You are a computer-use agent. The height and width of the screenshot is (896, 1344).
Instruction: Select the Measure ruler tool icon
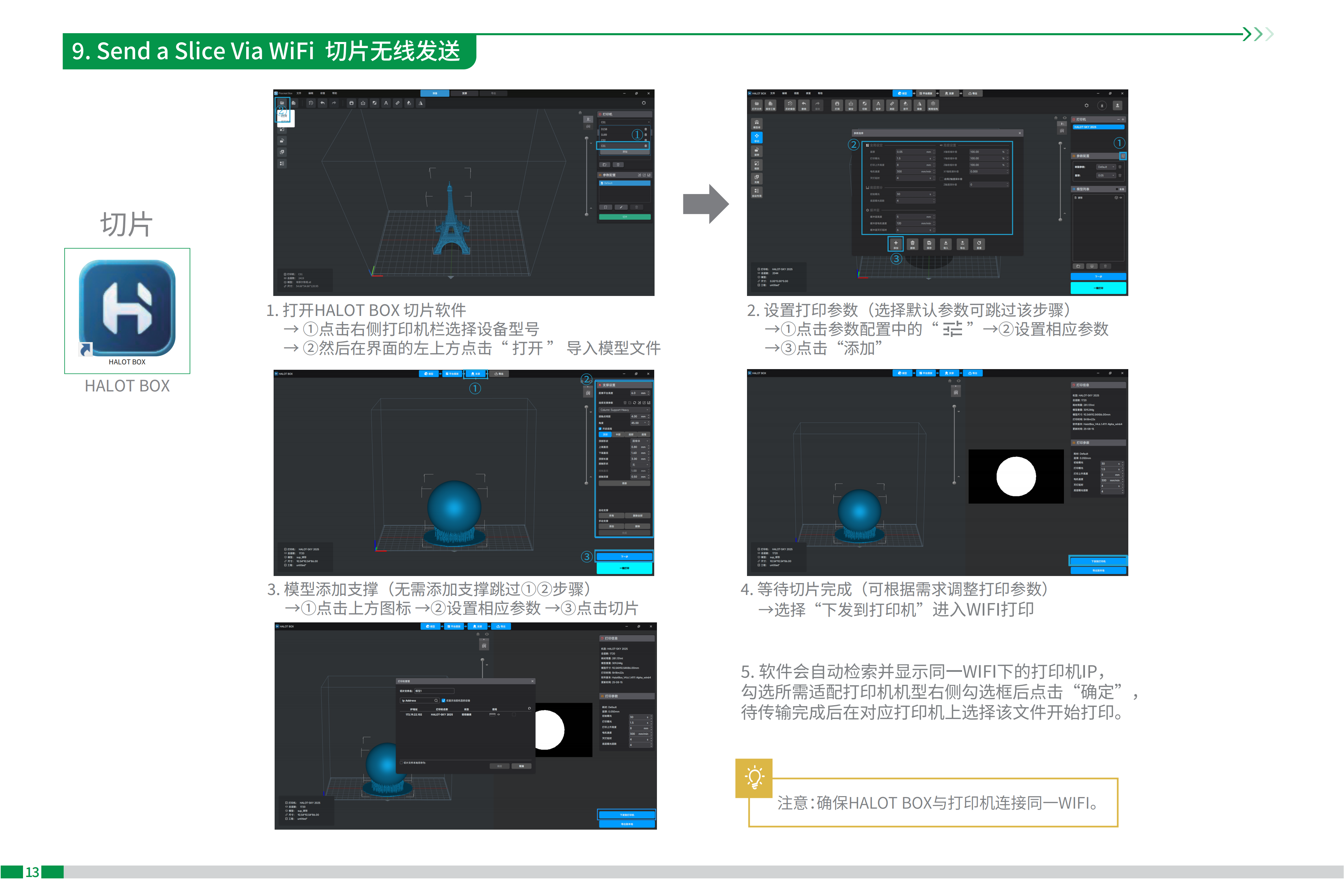[398, 103]
